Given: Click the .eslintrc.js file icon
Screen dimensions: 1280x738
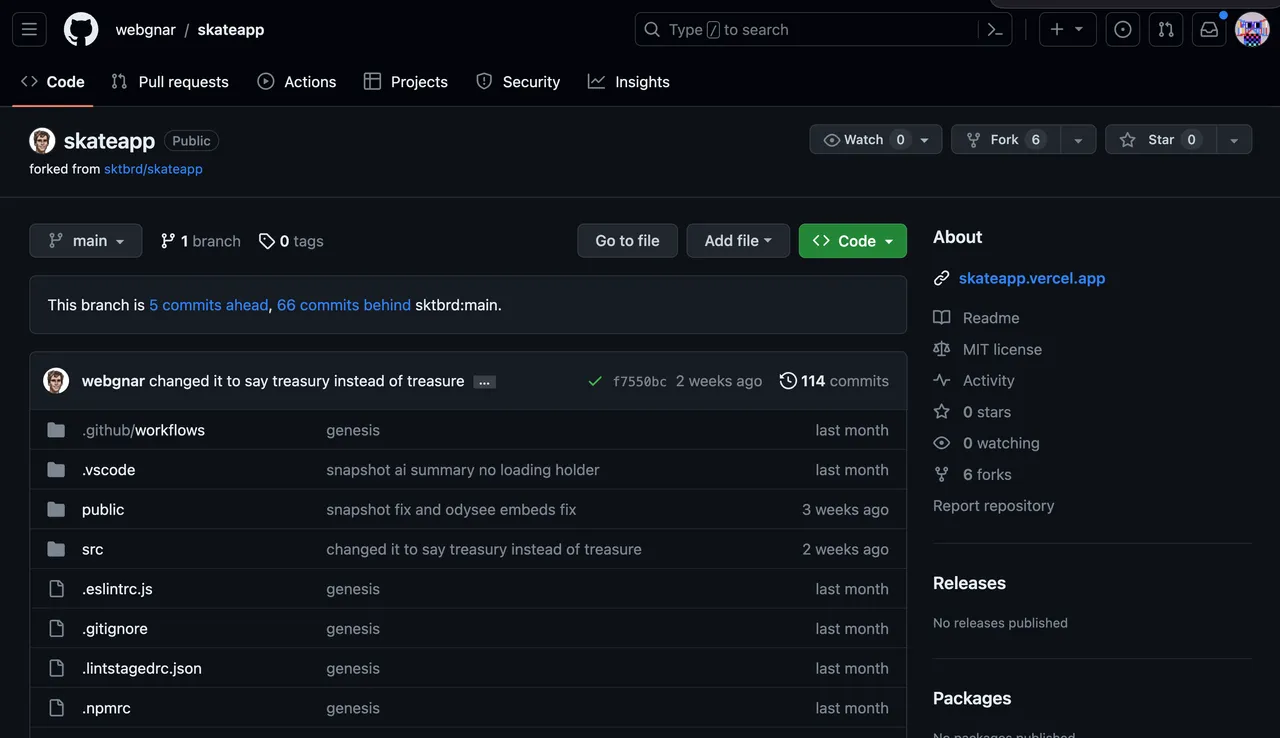Looking at the screenshot, I should [56, 589].
